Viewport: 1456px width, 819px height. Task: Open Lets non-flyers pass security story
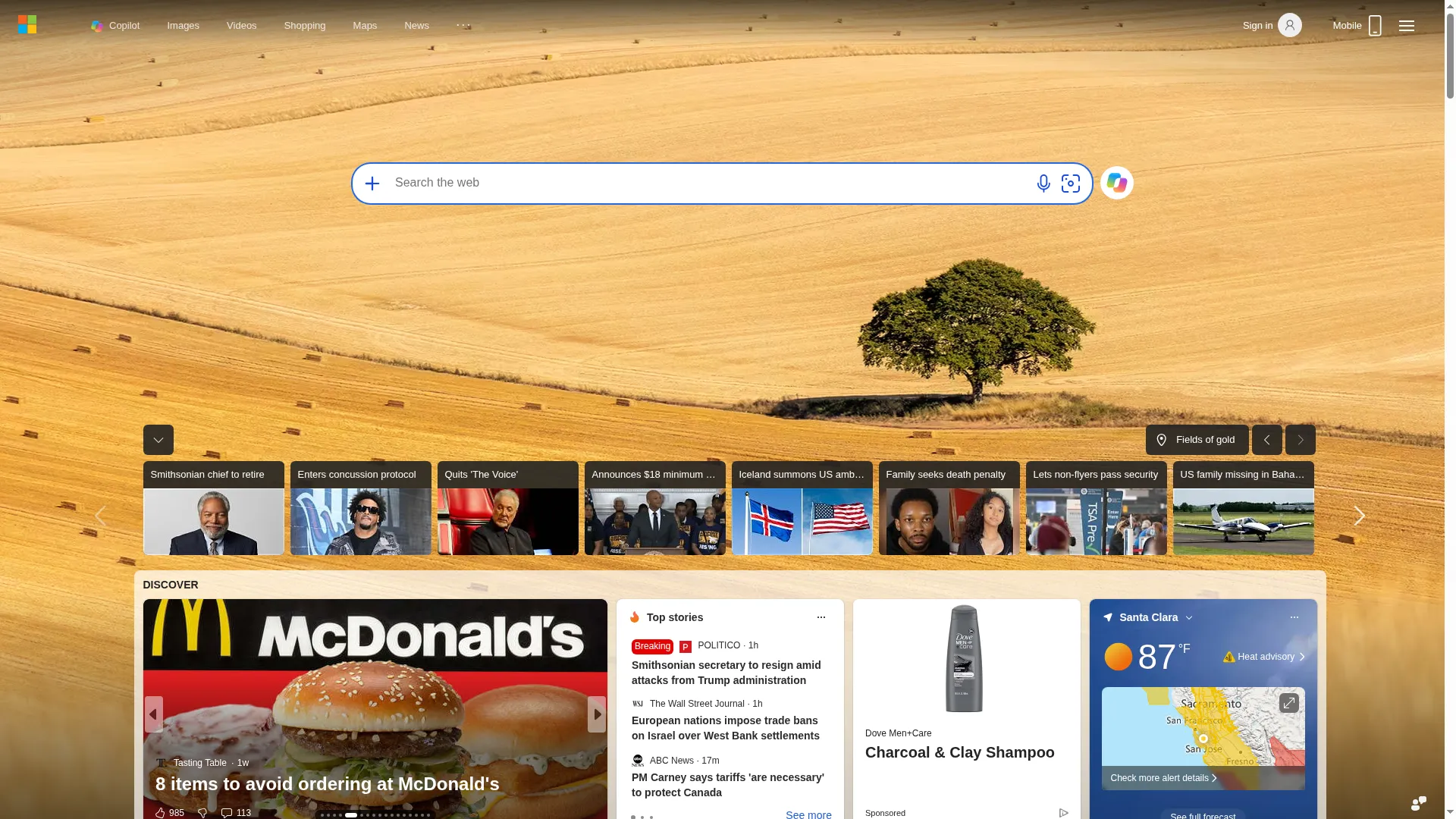1096,508
